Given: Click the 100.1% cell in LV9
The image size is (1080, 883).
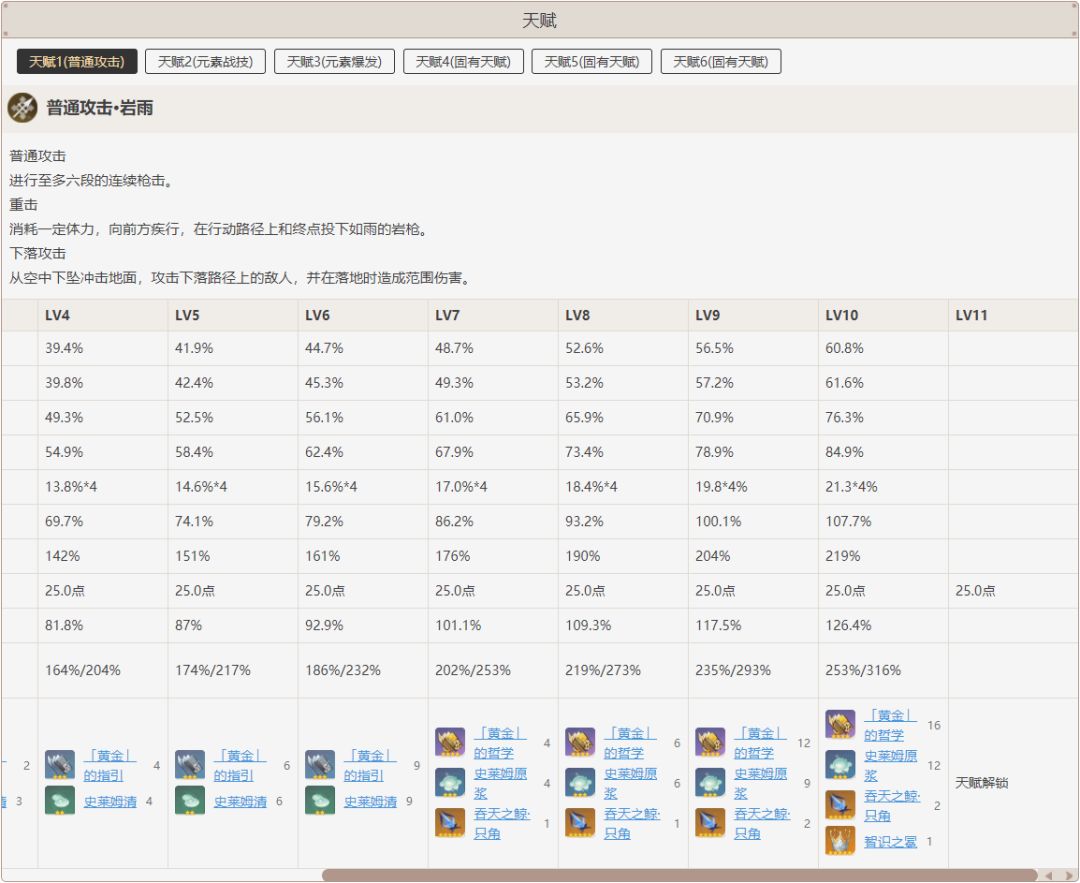Looking at the screenshot, I should (754, 521).
